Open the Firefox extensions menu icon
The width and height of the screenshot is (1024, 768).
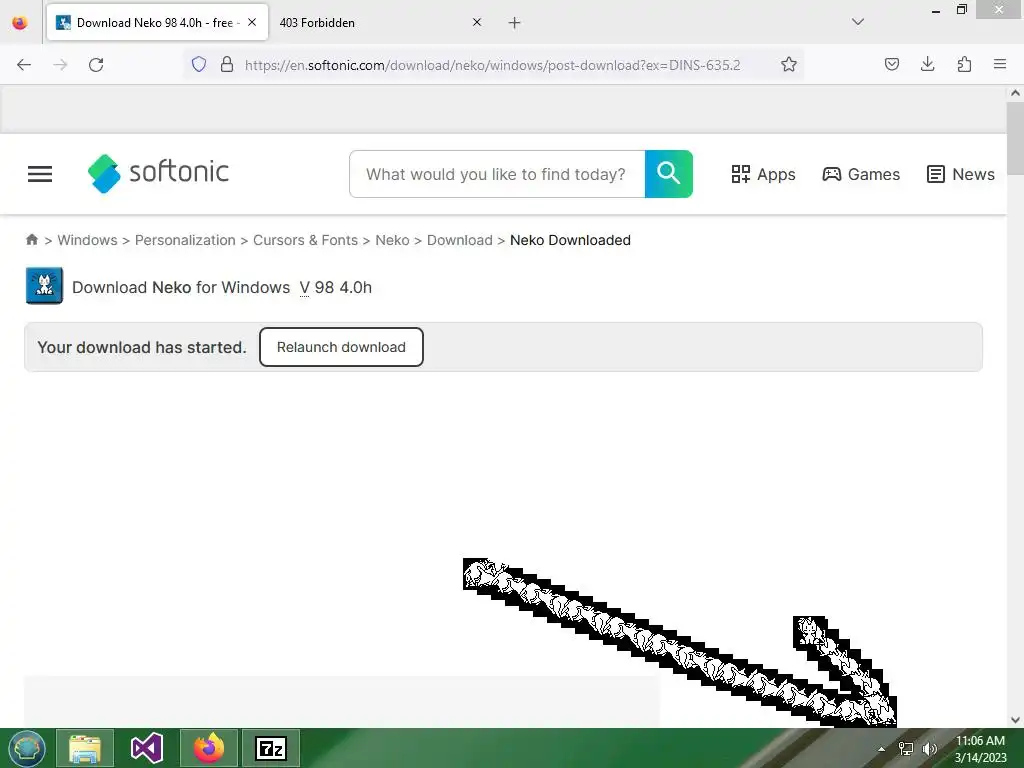(964, 64)
